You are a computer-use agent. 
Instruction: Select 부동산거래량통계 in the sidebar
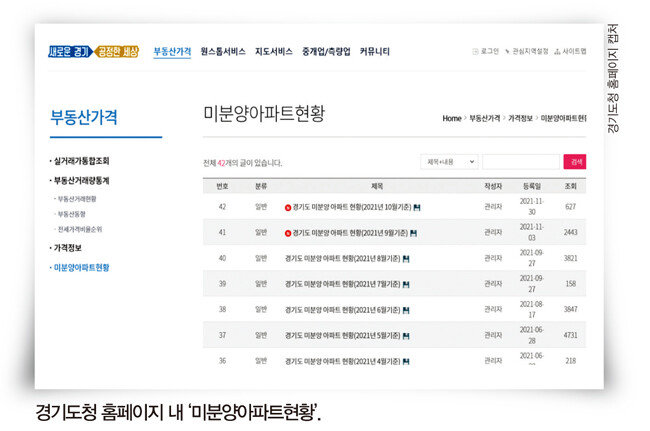pyautogui.click(x=81, y=181)
